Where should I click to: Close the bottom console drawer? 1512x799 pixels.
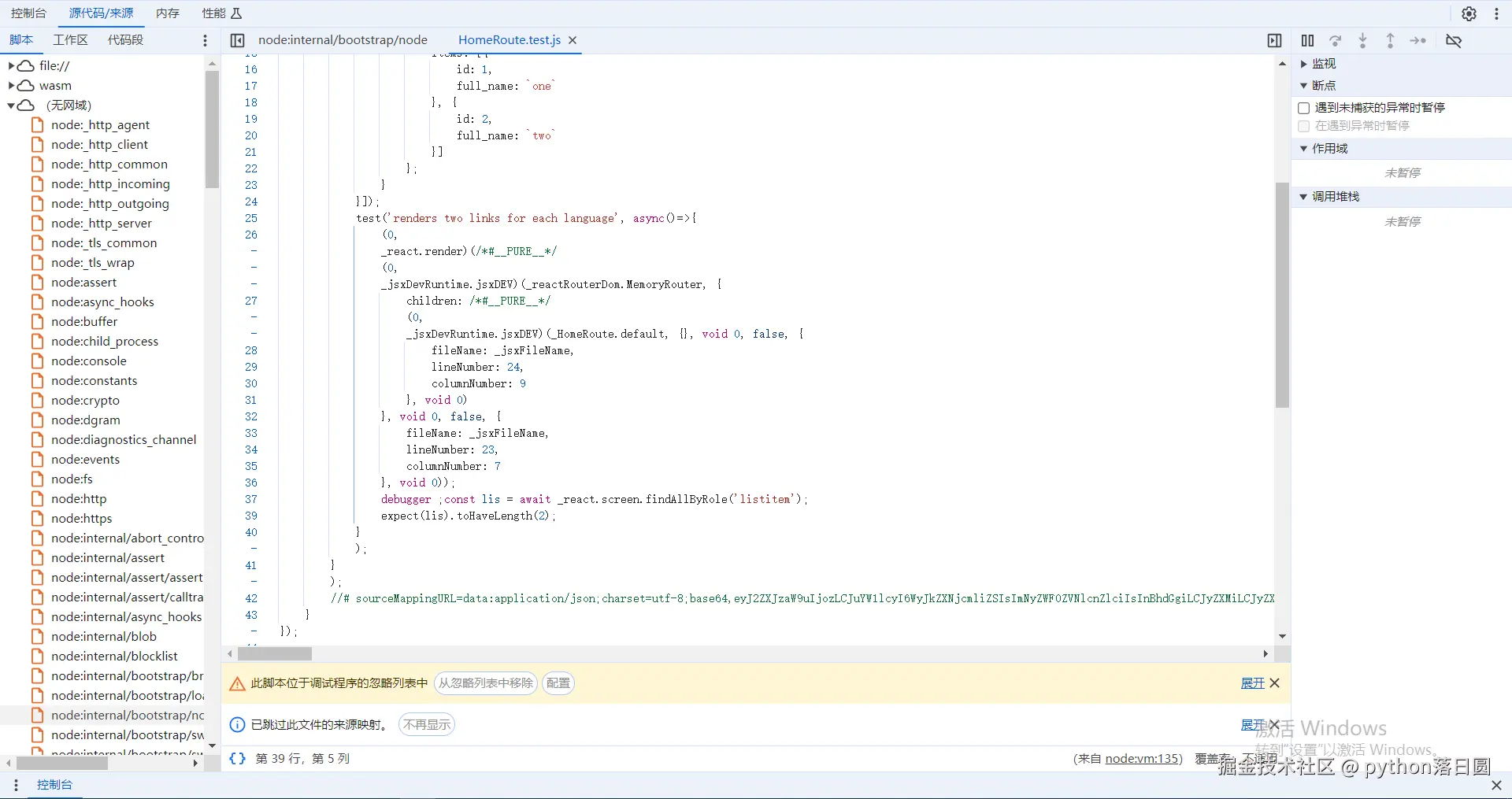[x=1496, y=785]
